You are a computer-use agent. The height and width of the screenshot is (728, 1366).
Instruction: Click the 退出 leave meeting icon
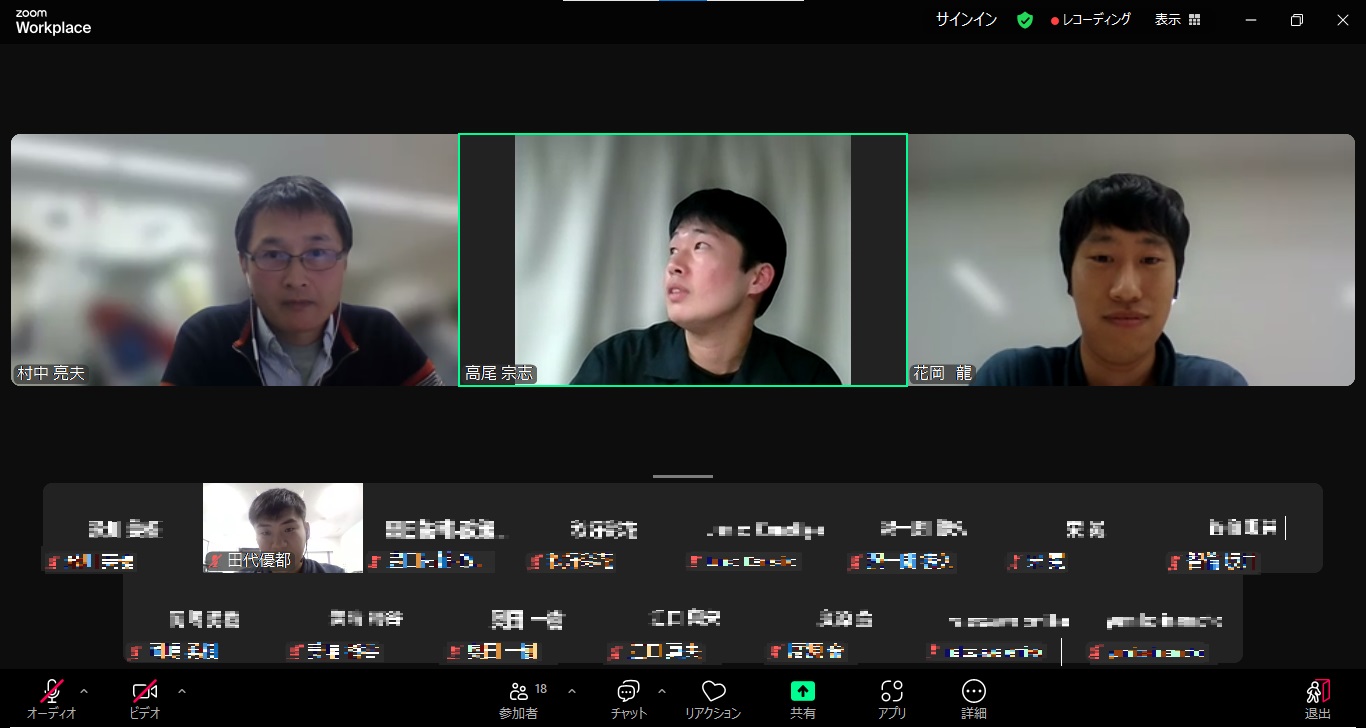click(1317, 692)
